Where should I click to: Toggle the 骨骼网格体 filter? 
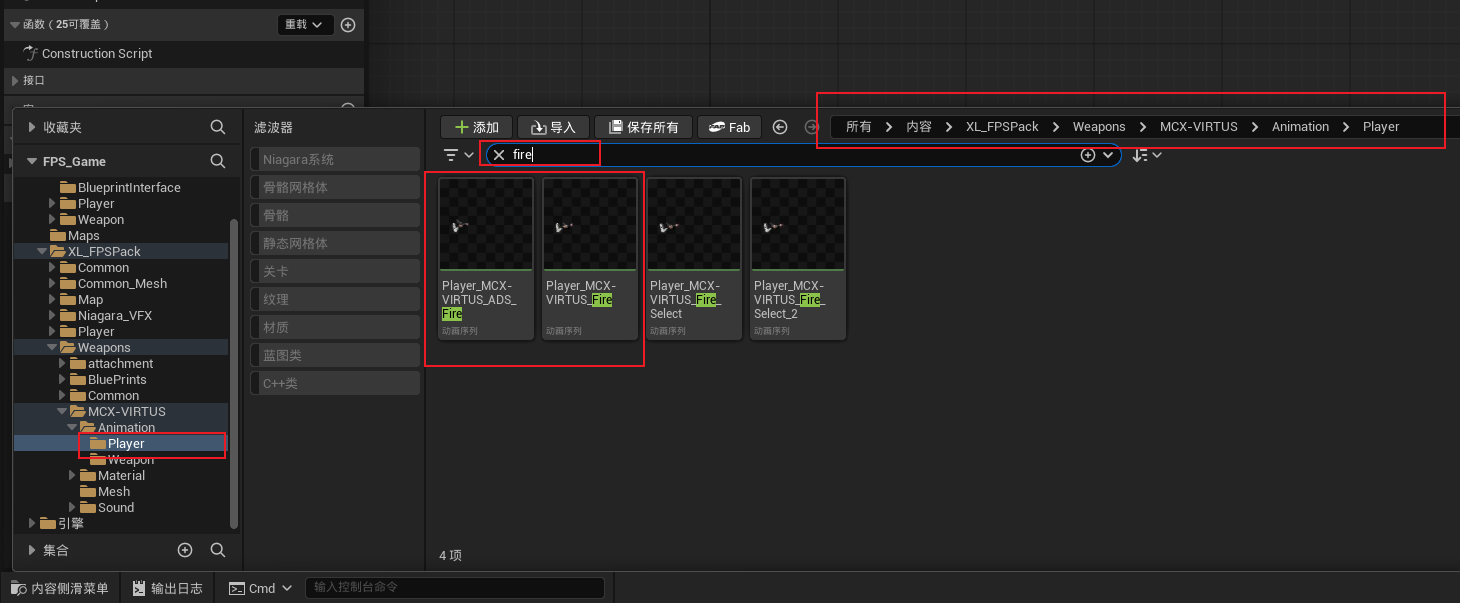point(335,187)
